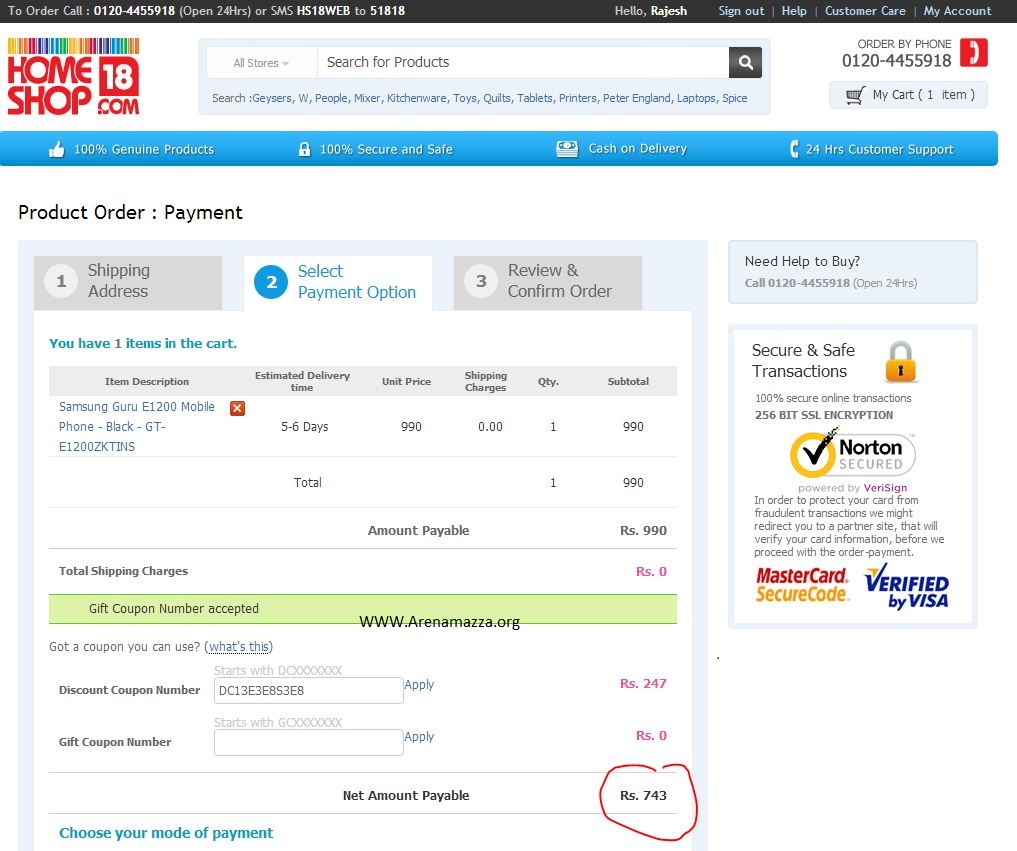This screenshot has width=1017, height=851.
Task: Click Mixer search suggestion
Action: coord(368,99)
